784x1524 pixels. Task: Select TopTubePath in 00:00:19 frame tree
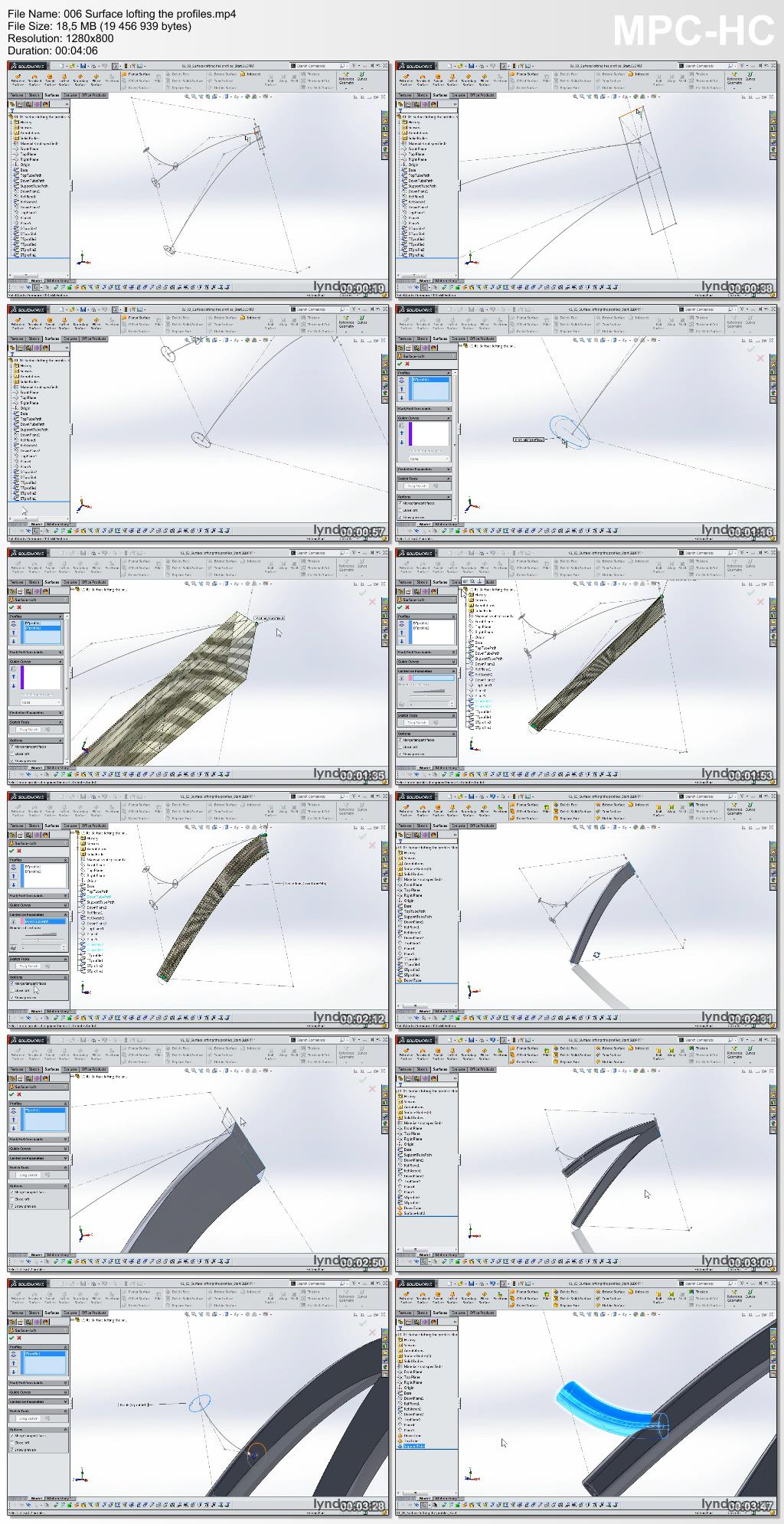(30, 175)
